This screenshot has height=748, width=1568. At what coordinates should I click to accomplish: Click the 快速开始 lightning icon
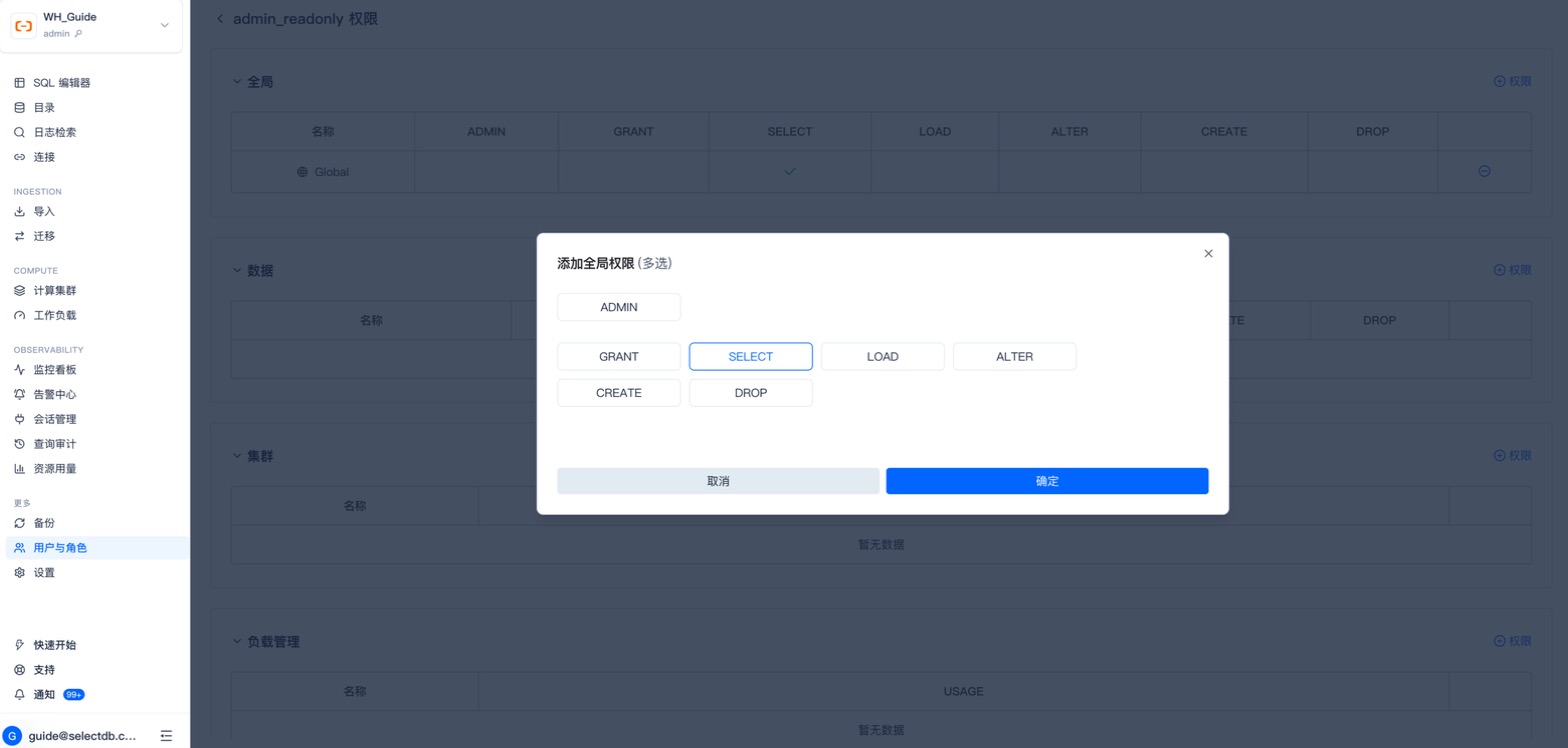pos(19,645)
